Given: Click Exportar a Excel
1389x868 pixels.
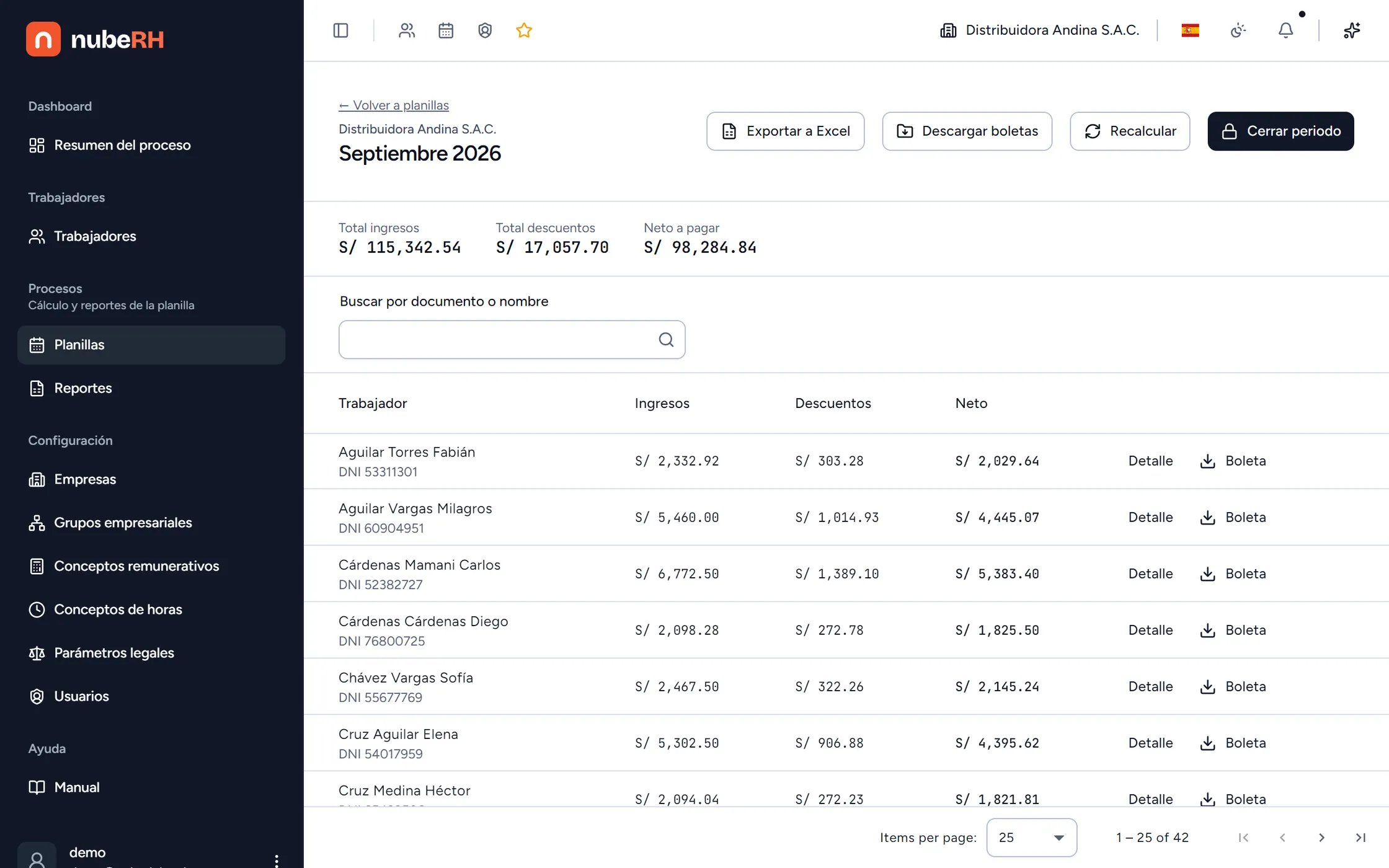Looking at the screenshot, I should [785, 131].
